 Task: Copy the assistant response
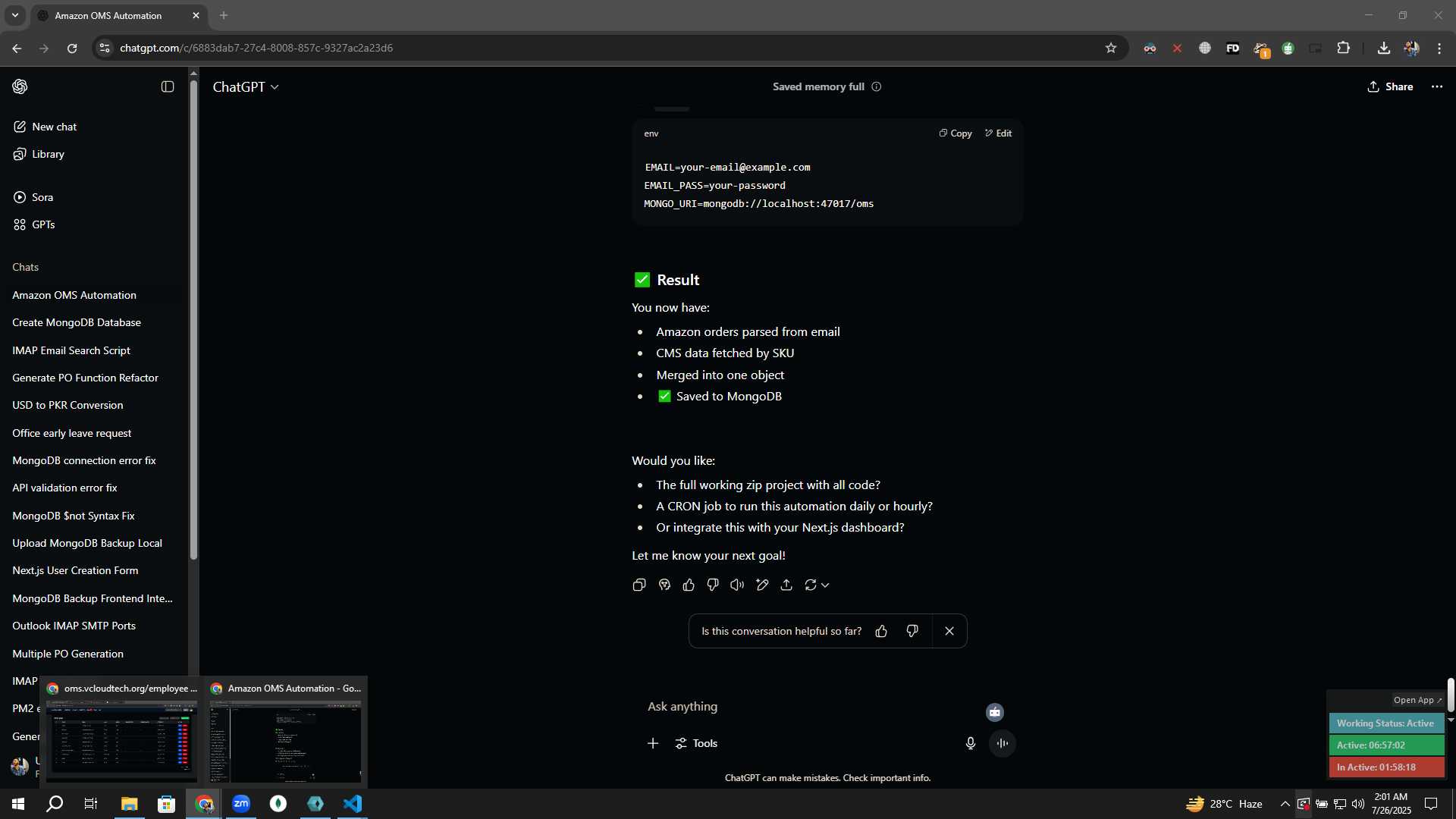click(639, 585)
